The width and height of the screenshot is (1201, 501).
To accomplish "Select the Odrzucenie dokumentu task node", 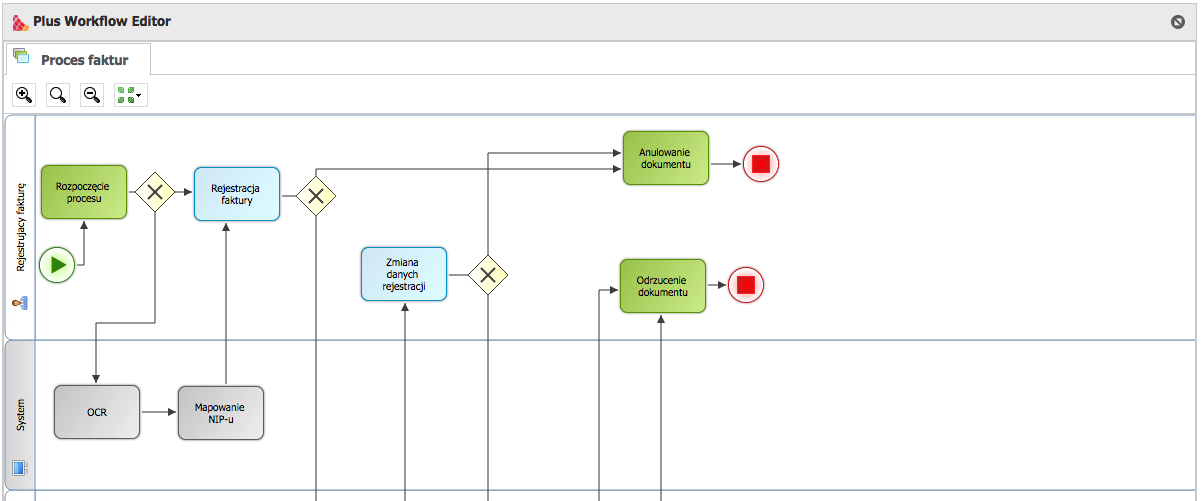I will click(x=663, y=286).
